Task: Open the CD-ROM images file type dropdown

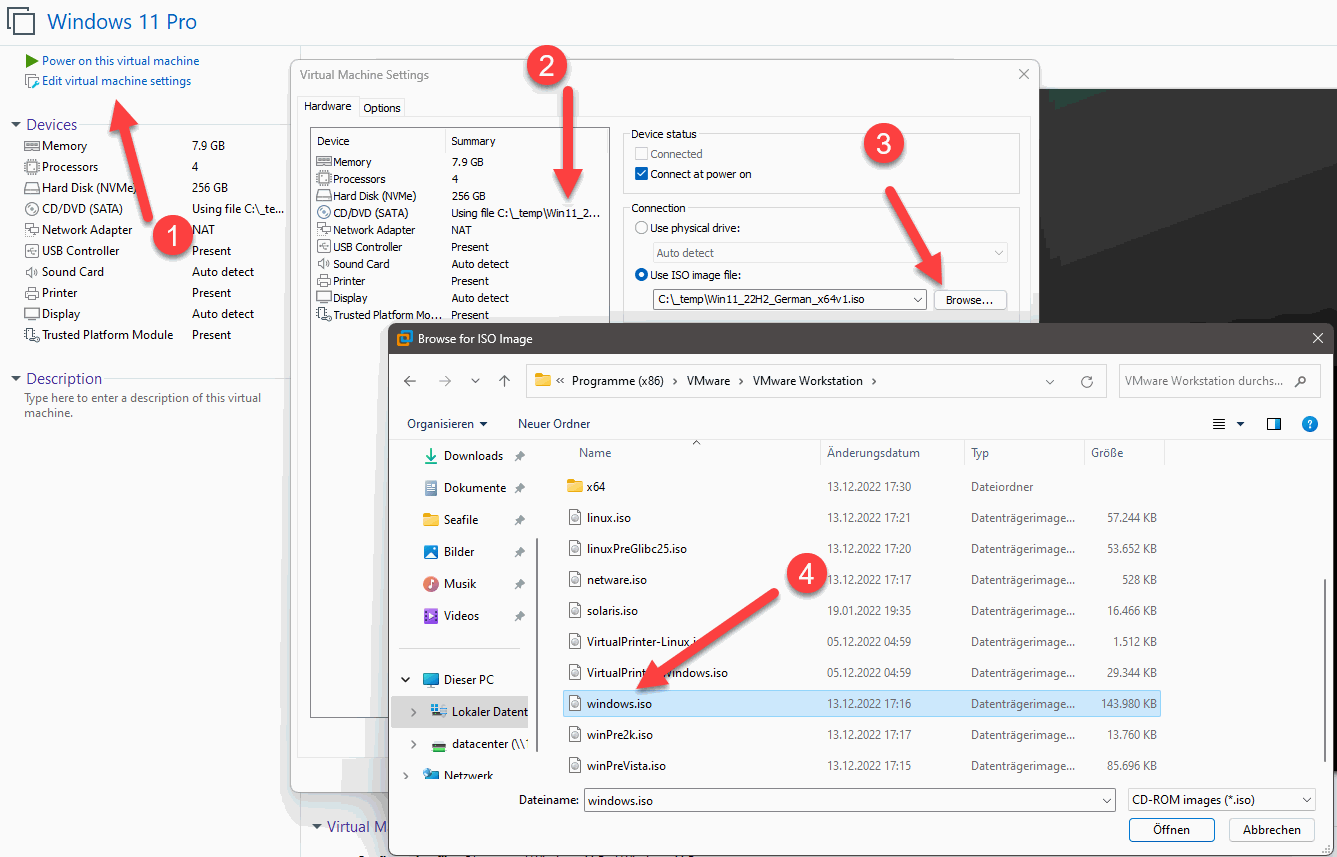Action: click(x=1220, y=800)
